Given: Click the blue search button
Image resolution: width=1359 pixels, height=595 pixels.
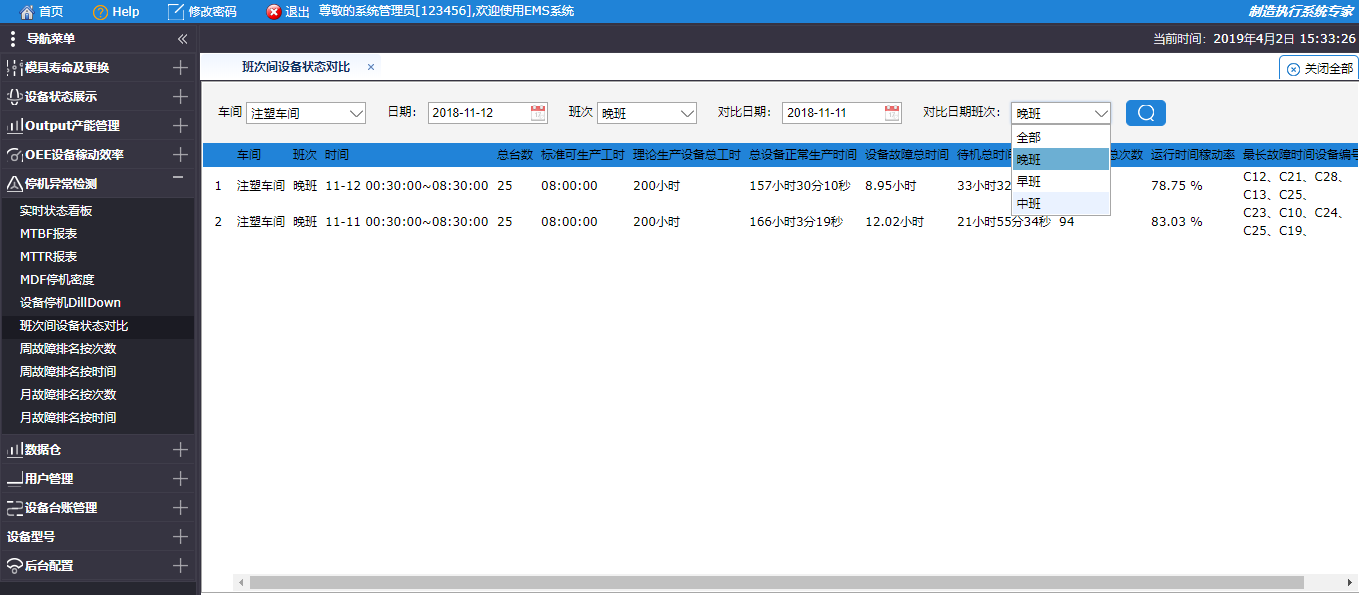Looking at the screenshot, I should [1146, 113].
